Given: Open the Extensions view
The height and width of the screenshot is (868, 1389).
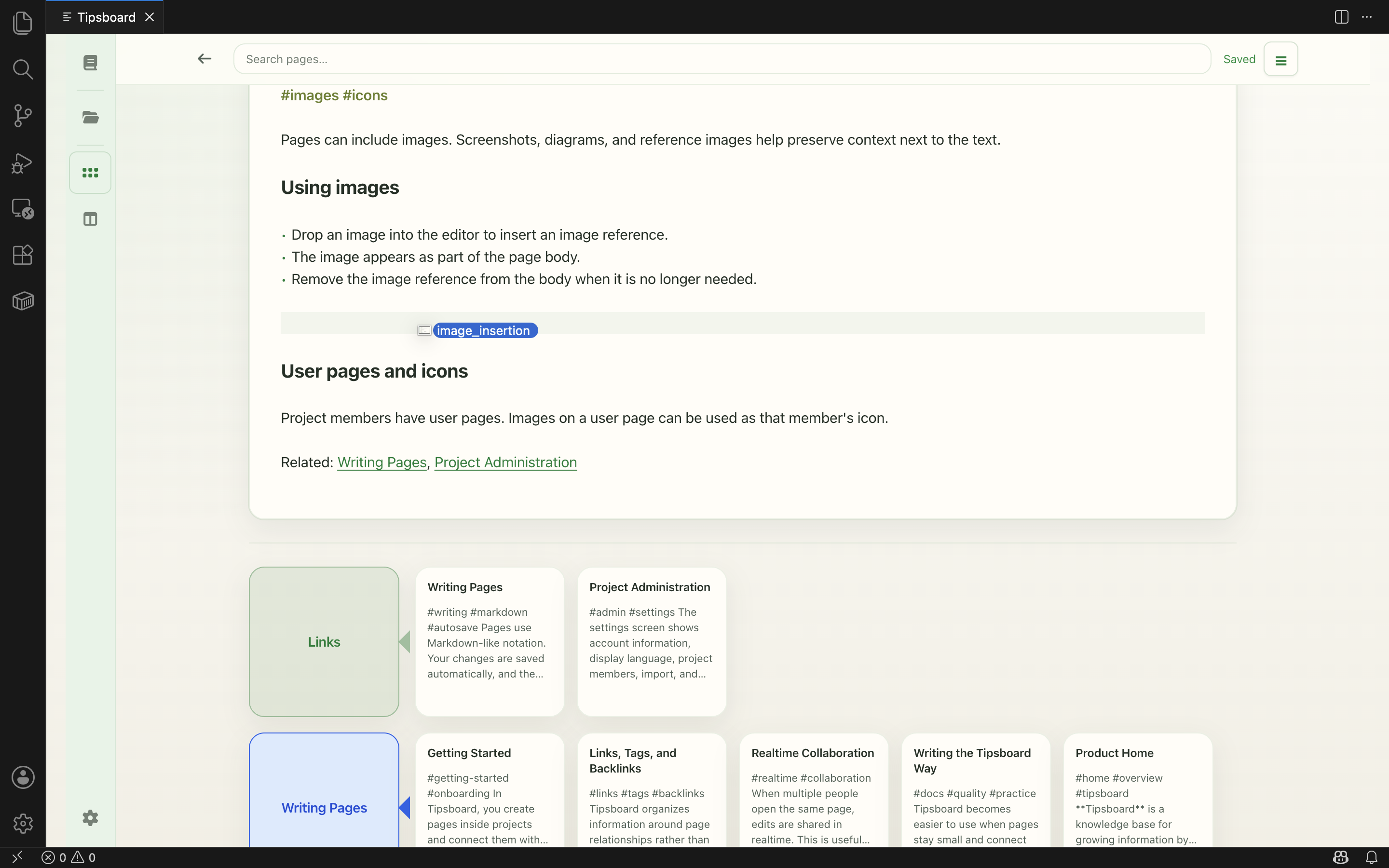Looking at the screenshot, I should pos(23,255).
